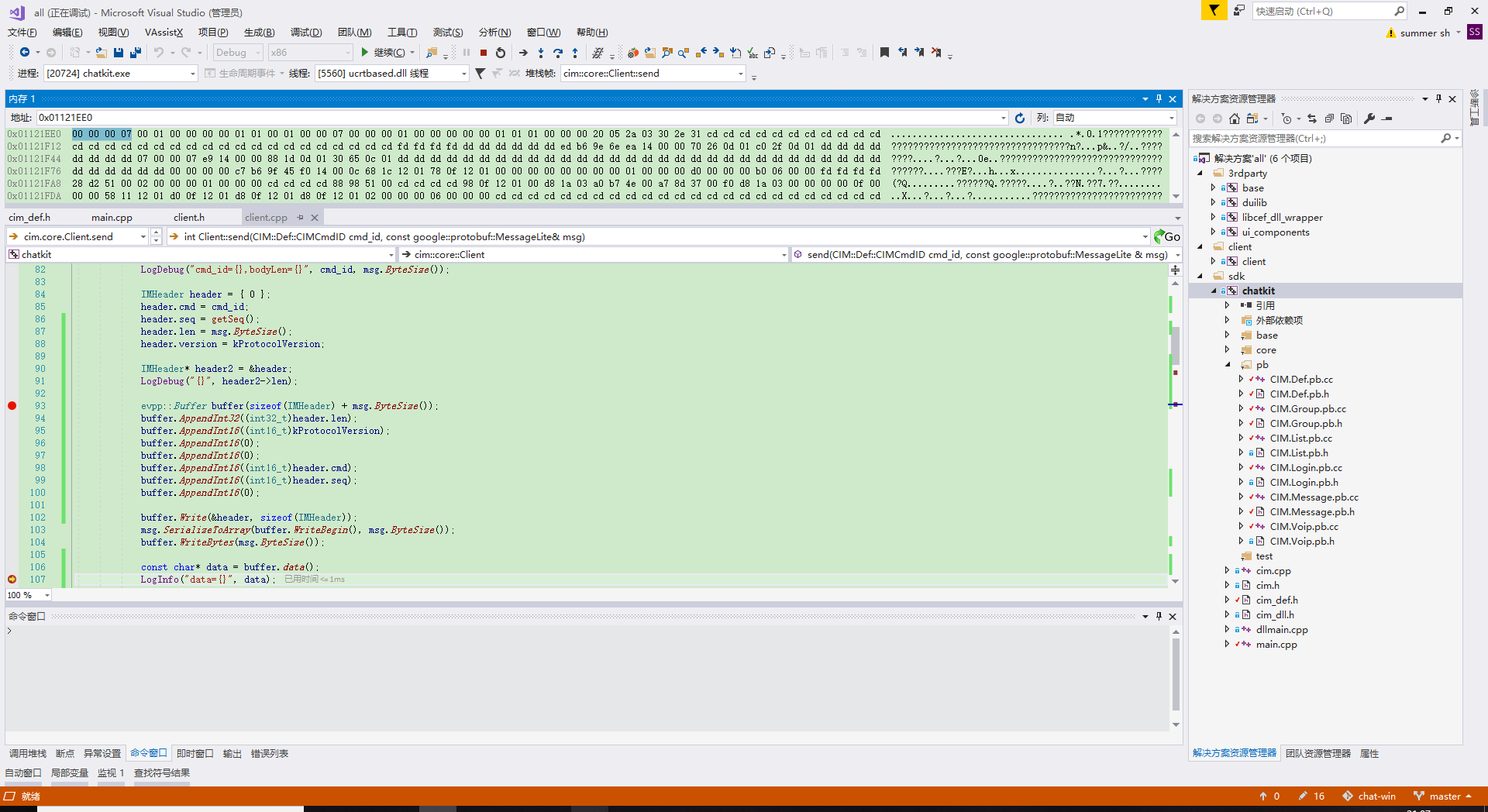Open the 工具(T) menu
1488x812 pixels.
(x=402, y=33)
